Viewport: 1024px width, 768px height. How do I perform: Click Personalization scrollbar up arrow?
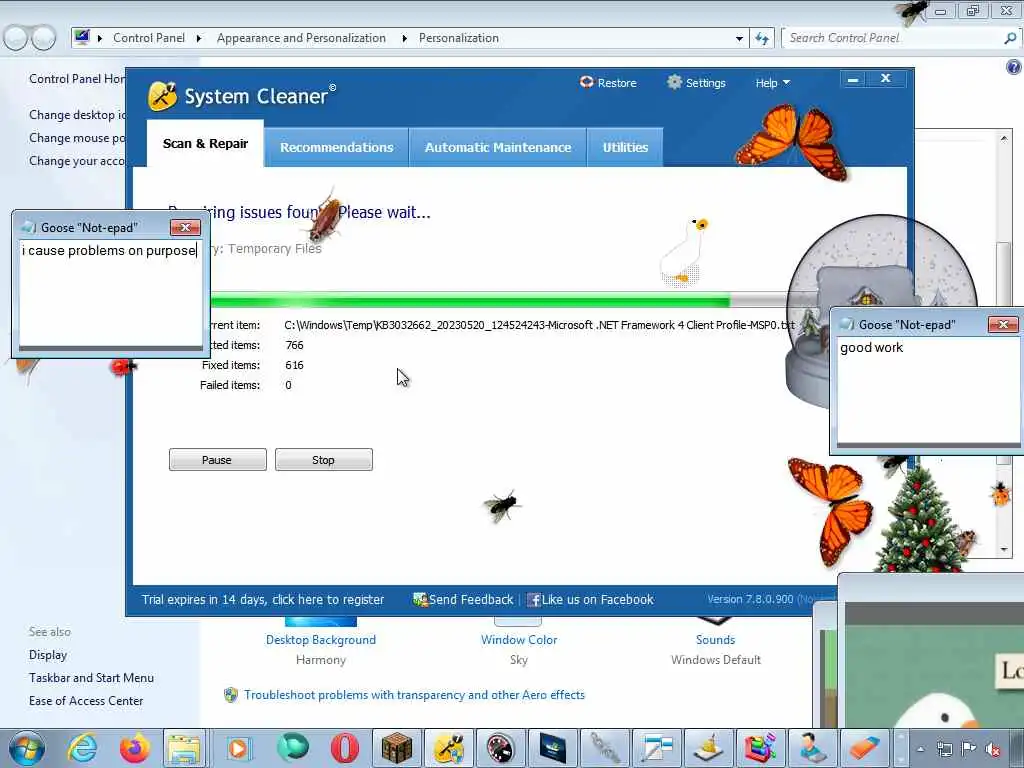pos(1004,138)
